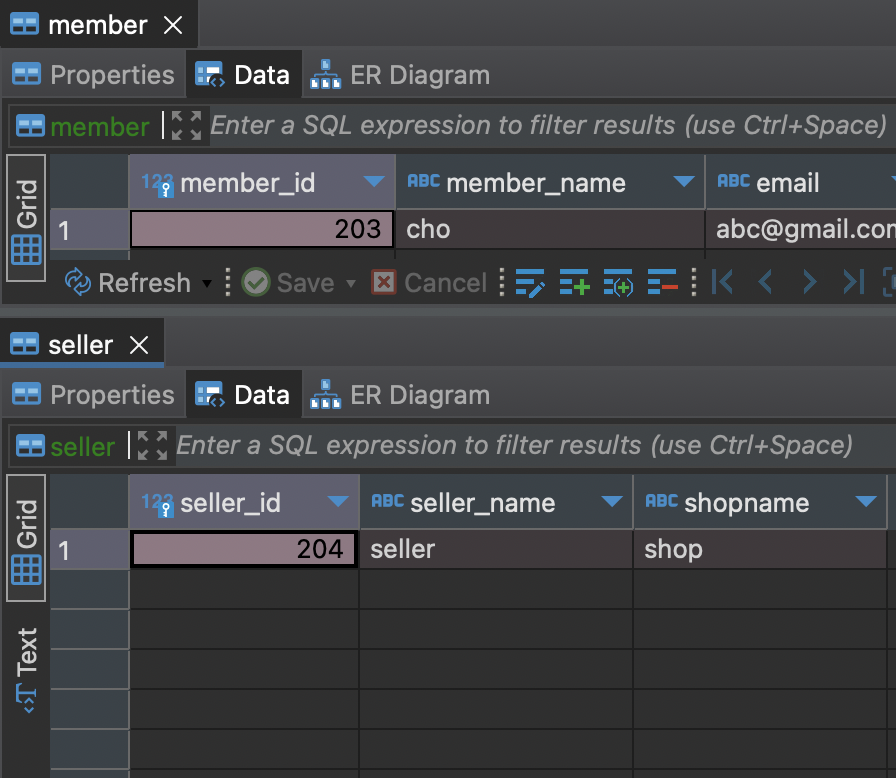Click the duplicate current row icon
The image size is (896, 778).
[618, 283]
